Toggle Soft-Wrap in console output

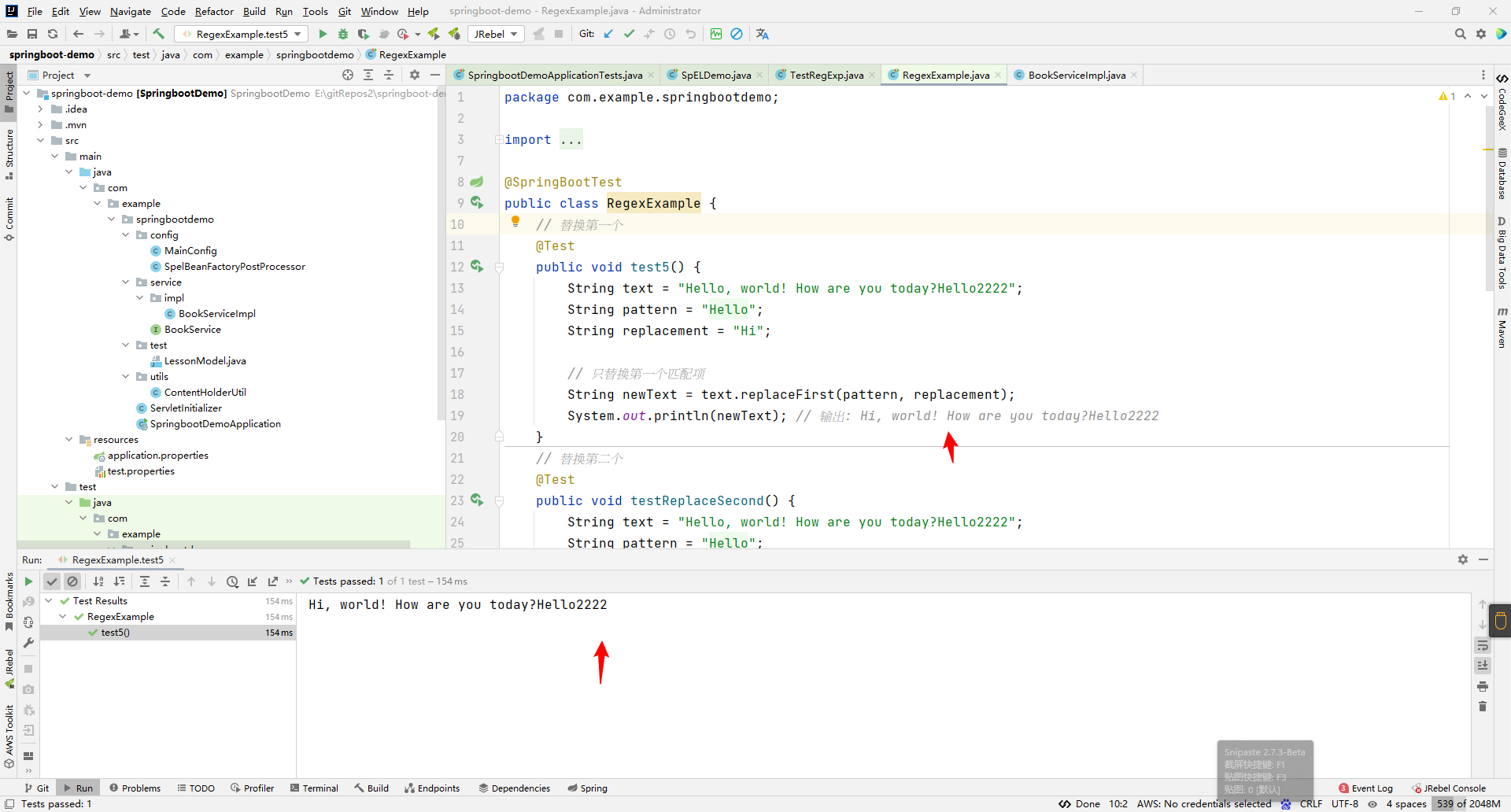(1483, 645)
